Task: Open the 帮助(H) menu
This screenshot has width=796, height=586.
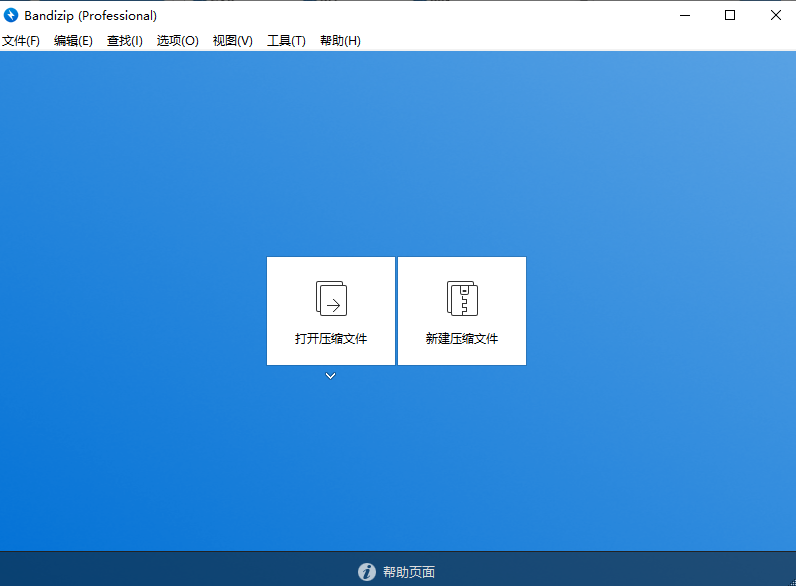Action: coord(340,41)
